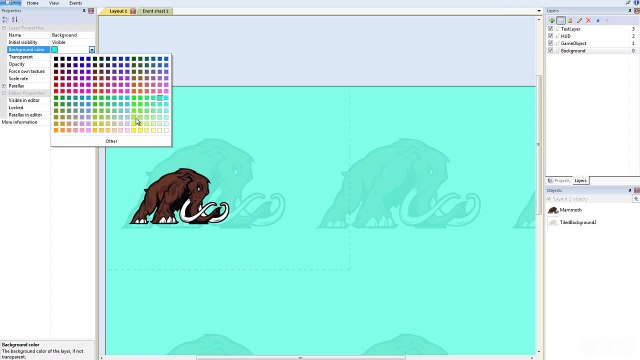Image resolution: width=640 pixels, height=360 pixels.
Task: Sort properties alphabetically with A-Z icon
Action: (15, 19)
